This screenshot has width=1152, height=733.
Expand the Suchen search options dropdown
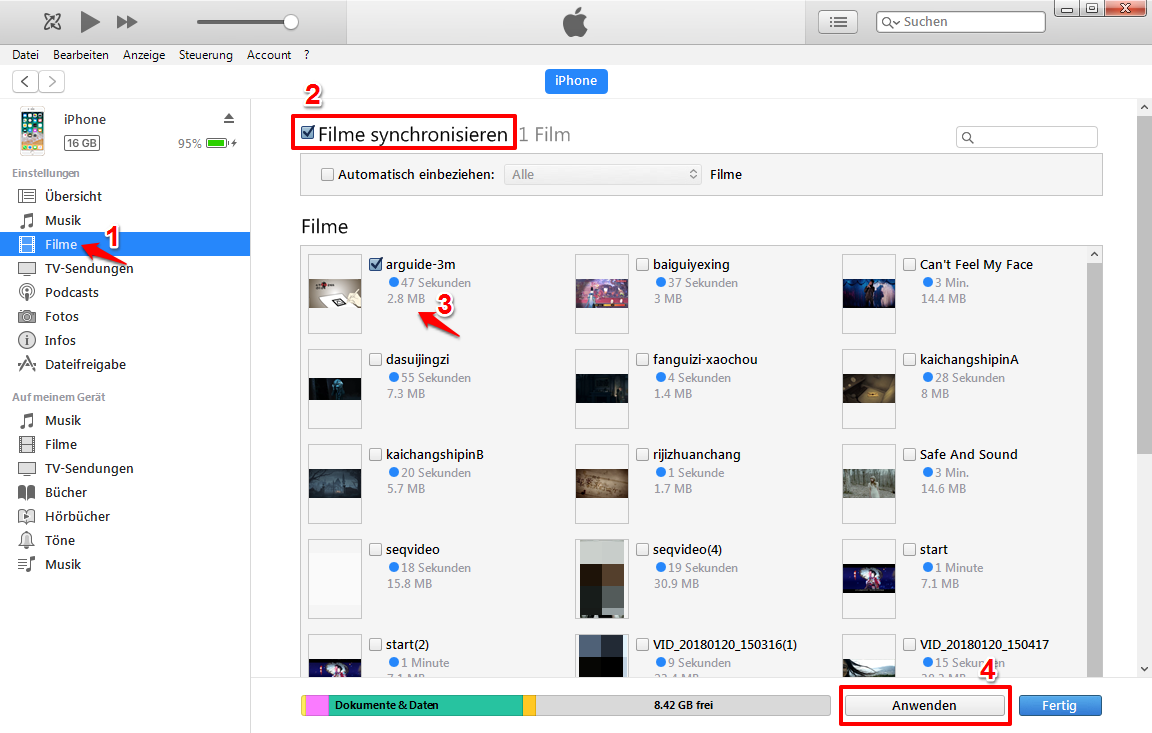pyautogui.click(x=890, y=22)
